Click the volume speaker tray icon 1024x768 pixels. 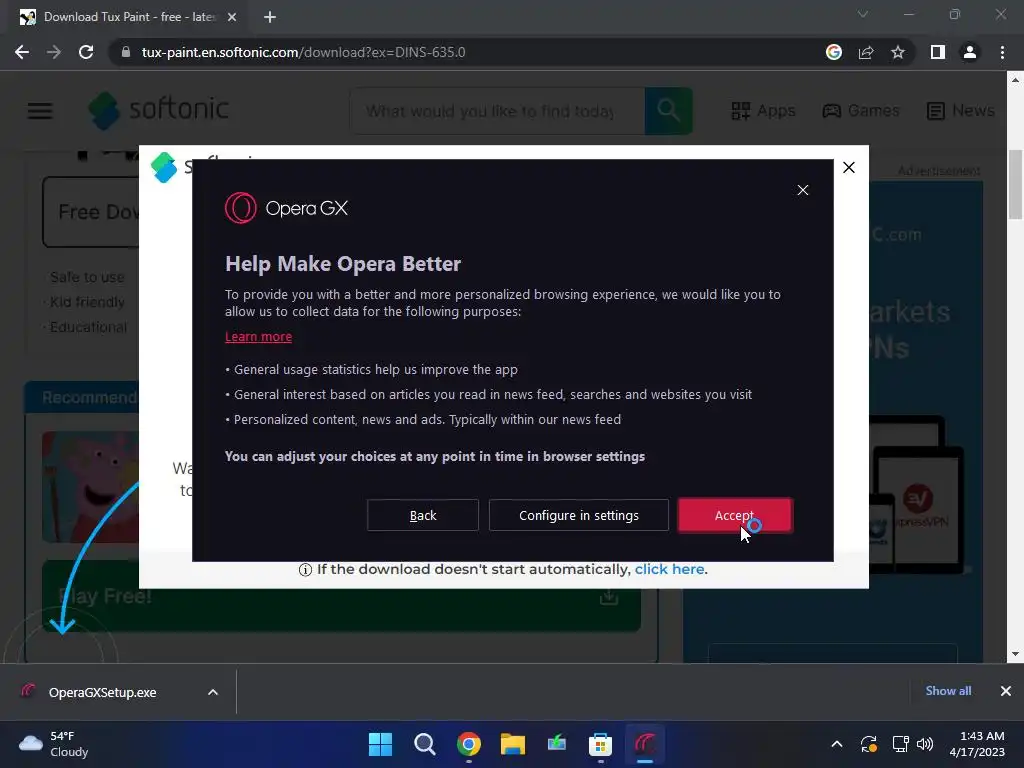(925, 744)
